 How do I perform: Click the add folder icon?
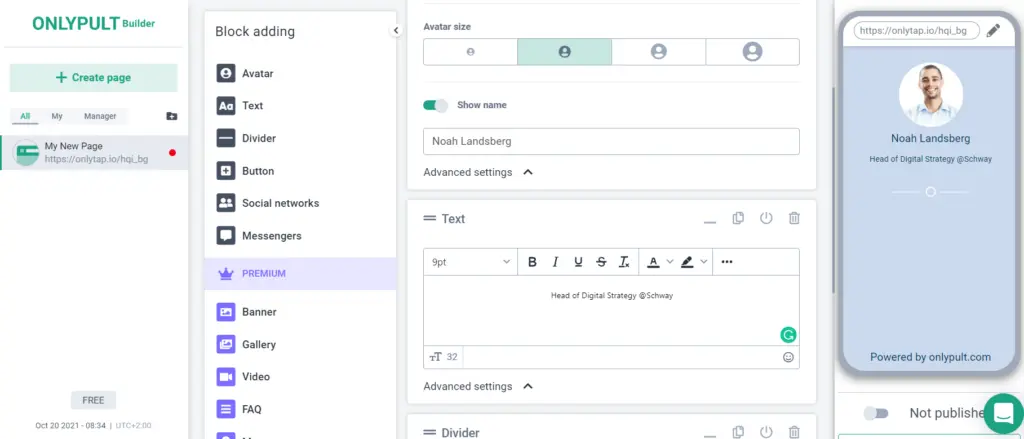pyautogui.click(x=172, y=116)
